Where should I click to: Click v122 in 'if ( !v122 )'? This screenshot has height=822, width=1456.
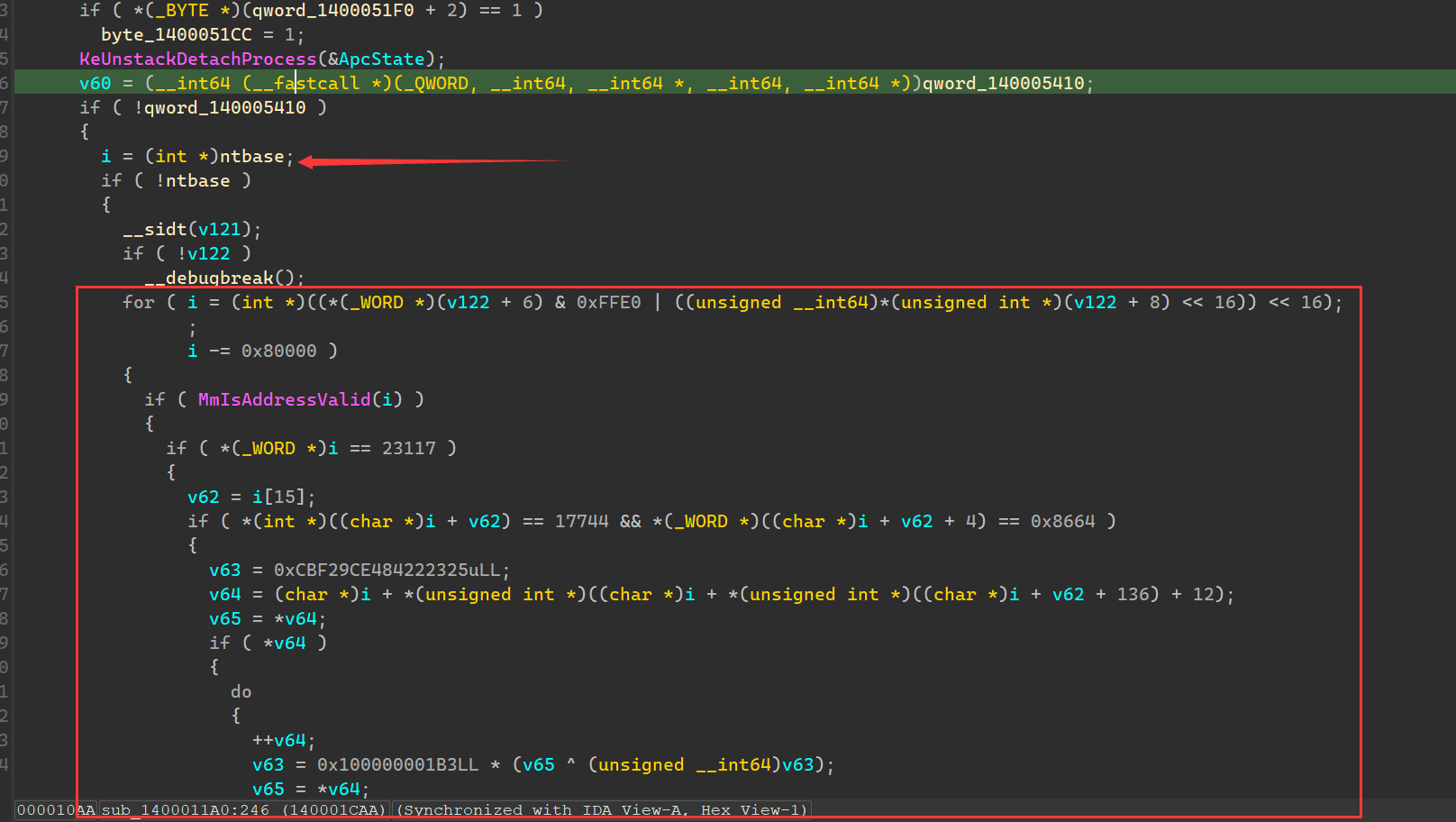(209, 253)
